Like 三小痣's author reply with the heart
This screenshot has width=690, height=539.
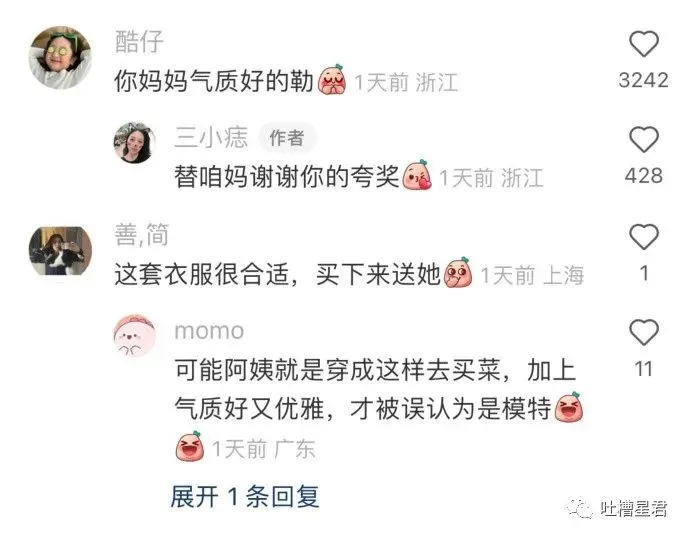[x=643, y=139]
